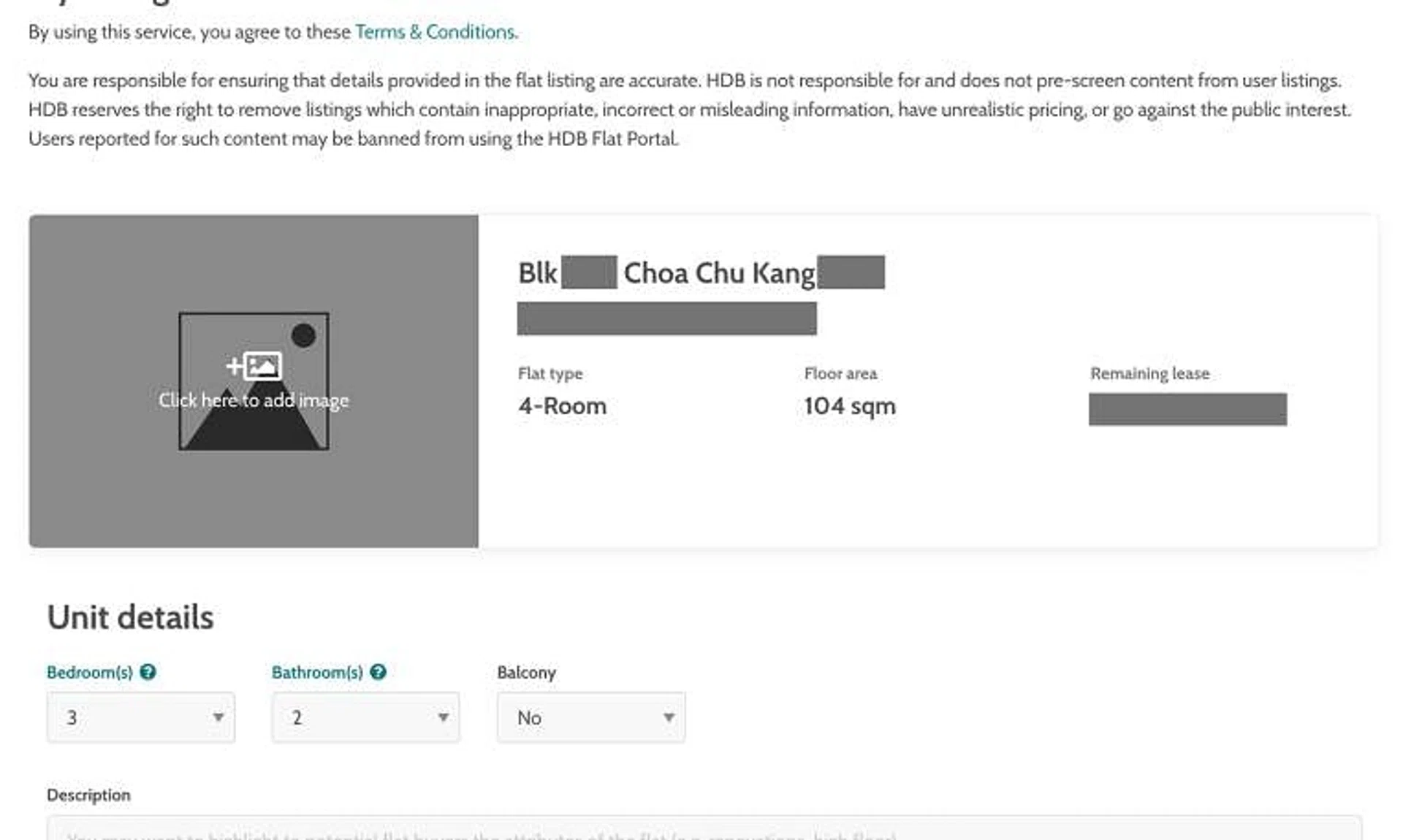
Task: Click the Unit details section heading
Action: coord(130,617)
